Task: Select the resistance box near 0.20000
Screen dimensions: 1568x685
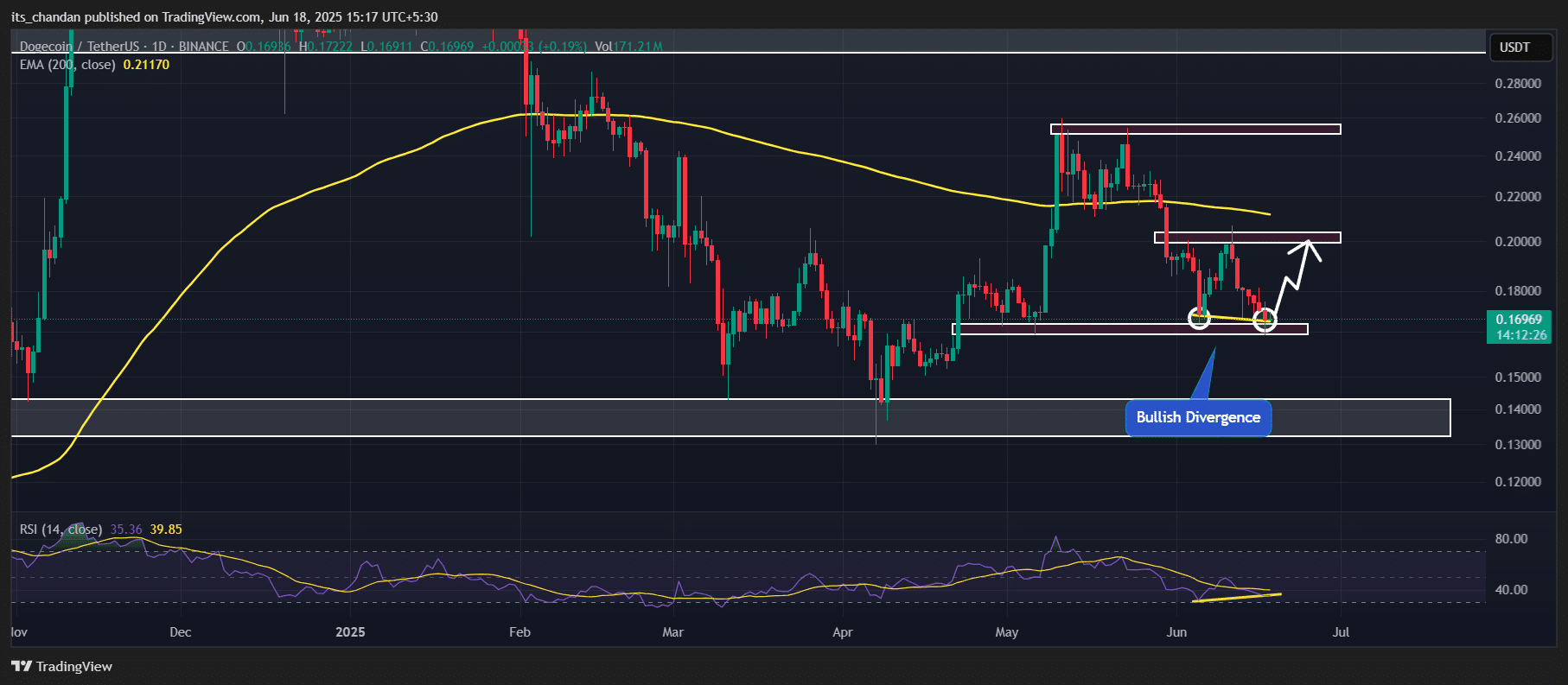Action: [1246, 238]
